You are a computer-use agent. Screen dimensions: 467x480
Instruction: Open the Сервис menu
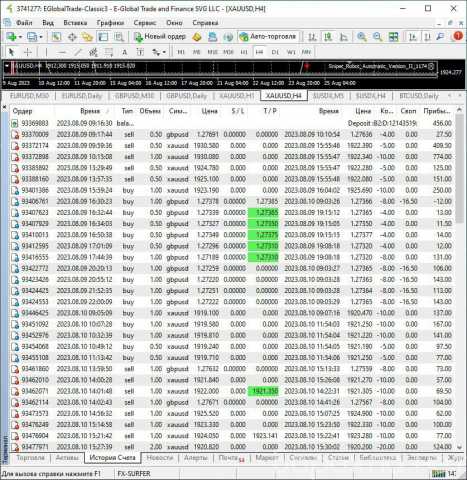click(x=145, y=23)
